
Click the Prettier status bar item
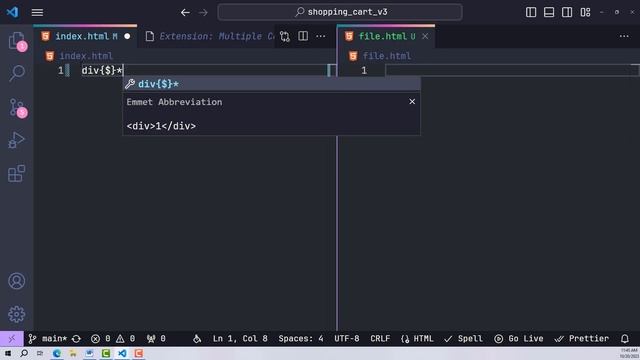(x=582, y=338)
